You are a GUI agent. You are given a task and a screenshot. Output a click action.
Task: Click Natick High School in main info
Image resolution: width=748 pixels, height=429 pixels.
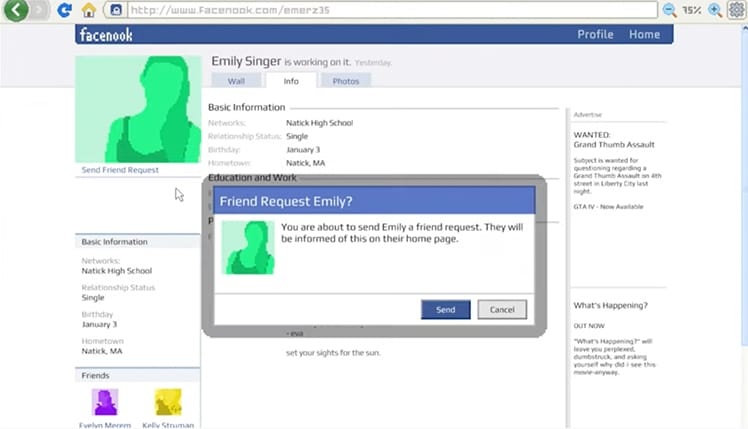coord(319,123)
